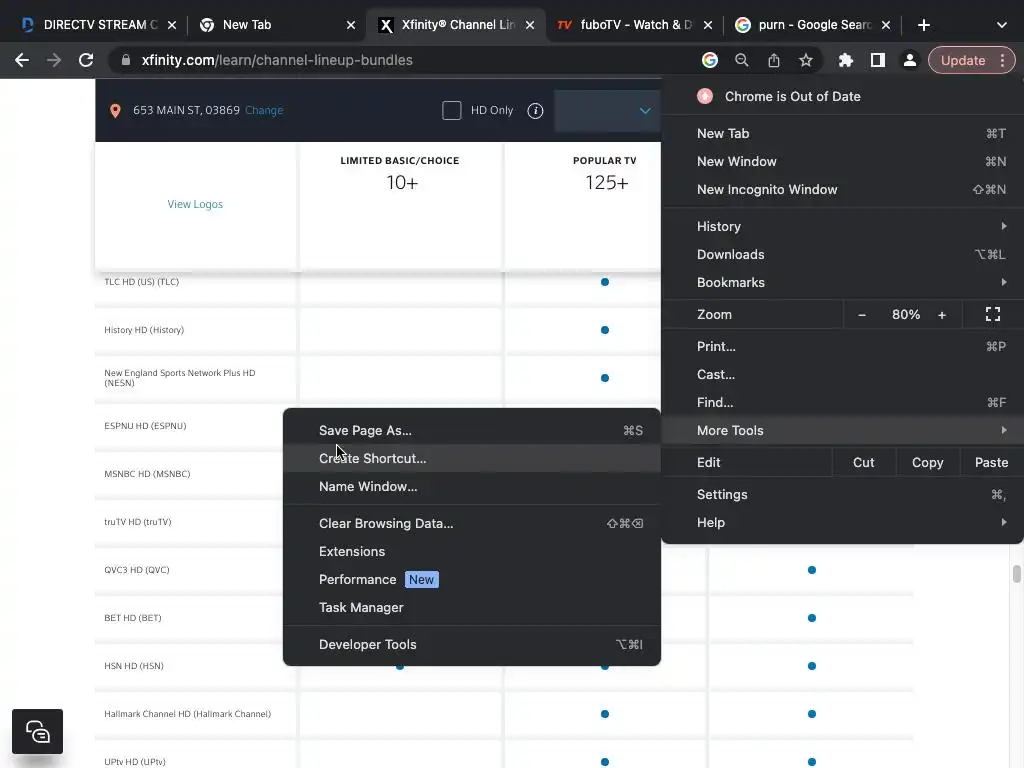The width and height of the screenshot is (1024, 768).
Task: Close the purn Google Search tab
Action: point(886,25)
